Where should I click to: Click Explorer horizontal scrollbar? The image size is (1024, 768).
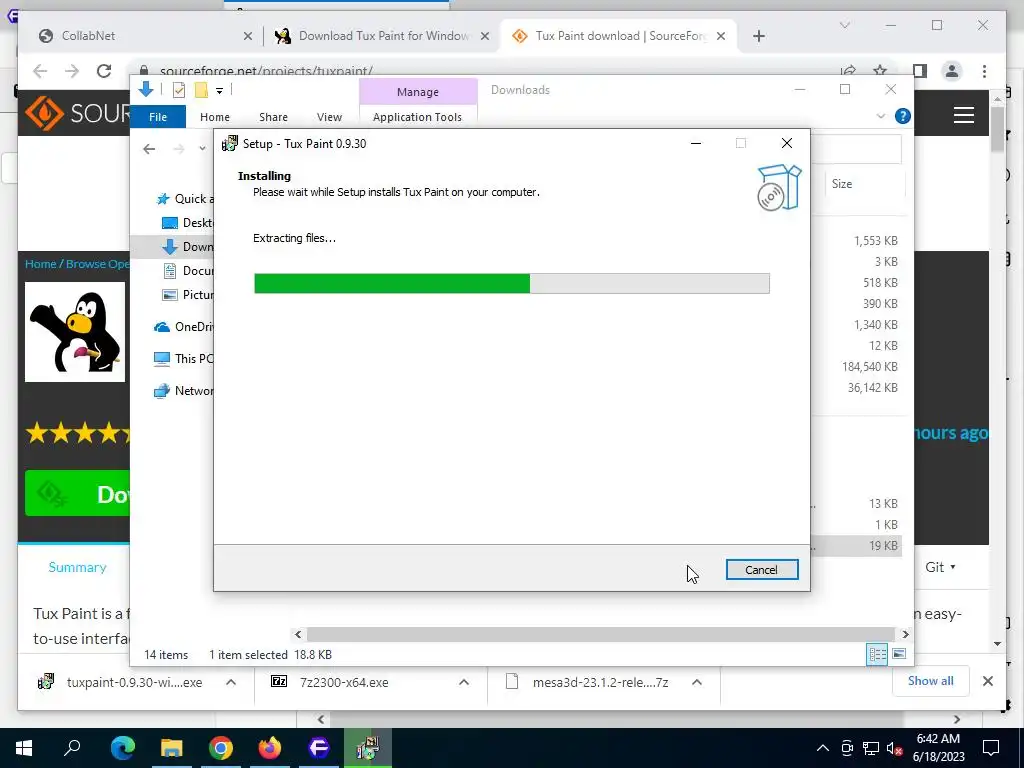click(600, 634)
